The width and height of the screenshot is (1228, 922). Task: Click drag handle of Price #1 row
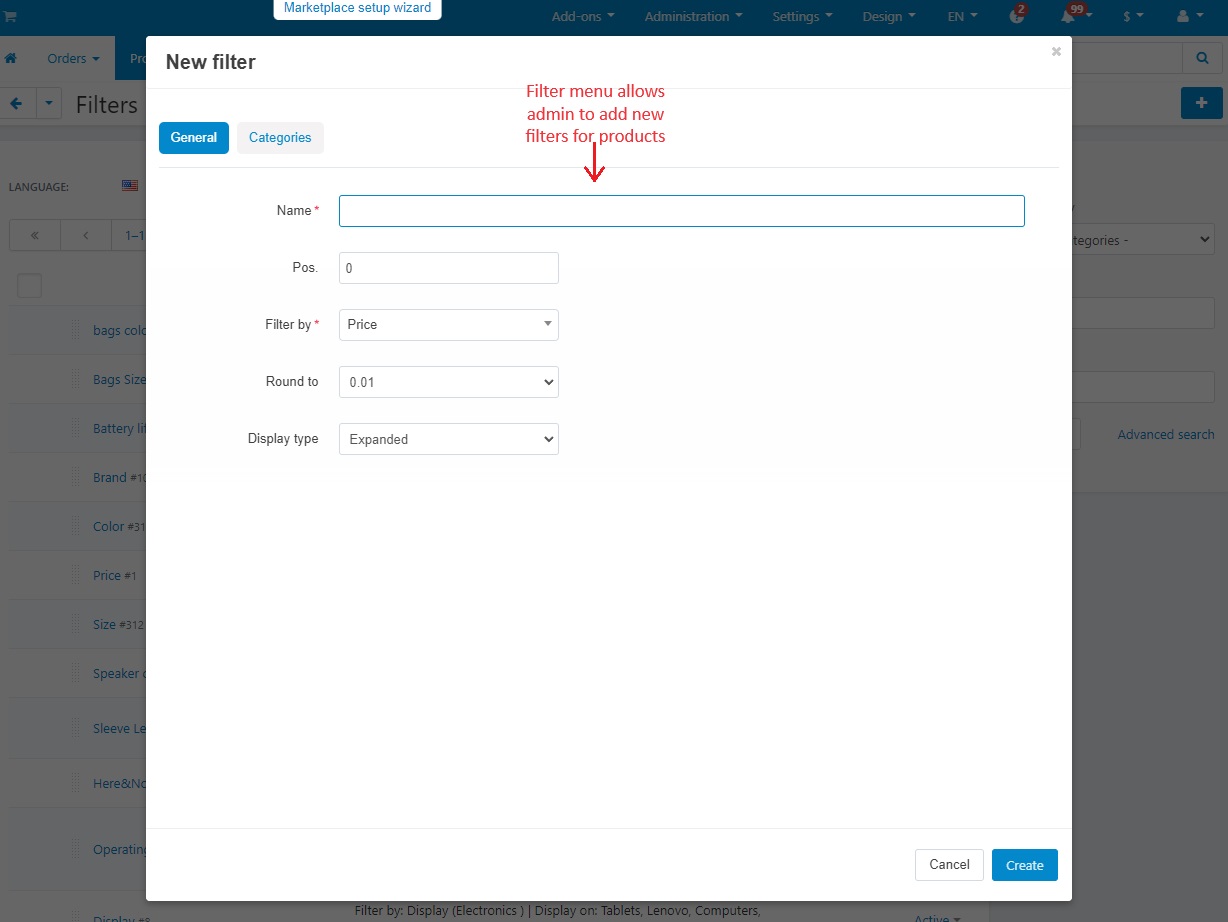(75, 575)
